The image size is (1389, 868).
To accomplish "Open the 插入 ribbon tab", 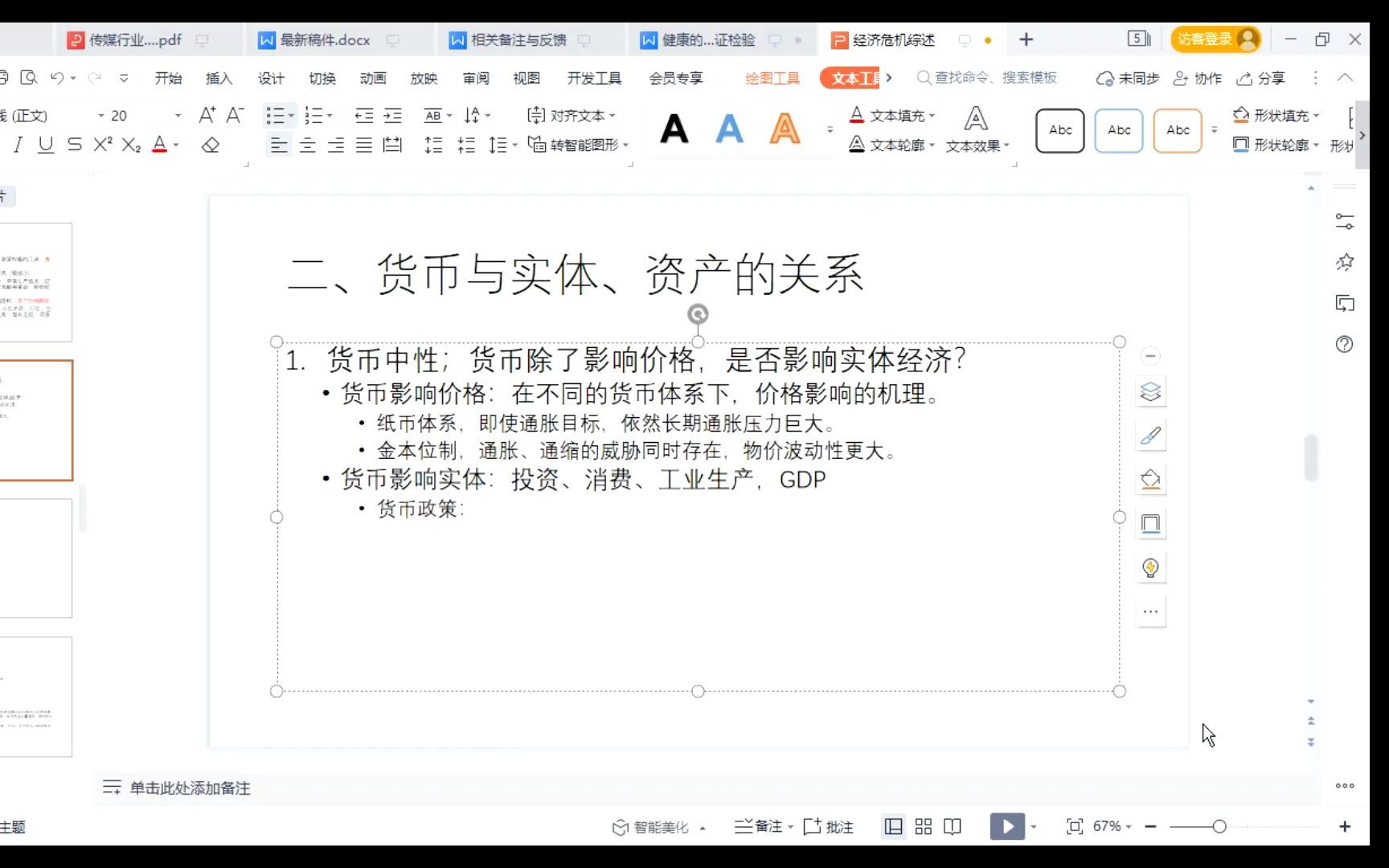I will 219,78.
